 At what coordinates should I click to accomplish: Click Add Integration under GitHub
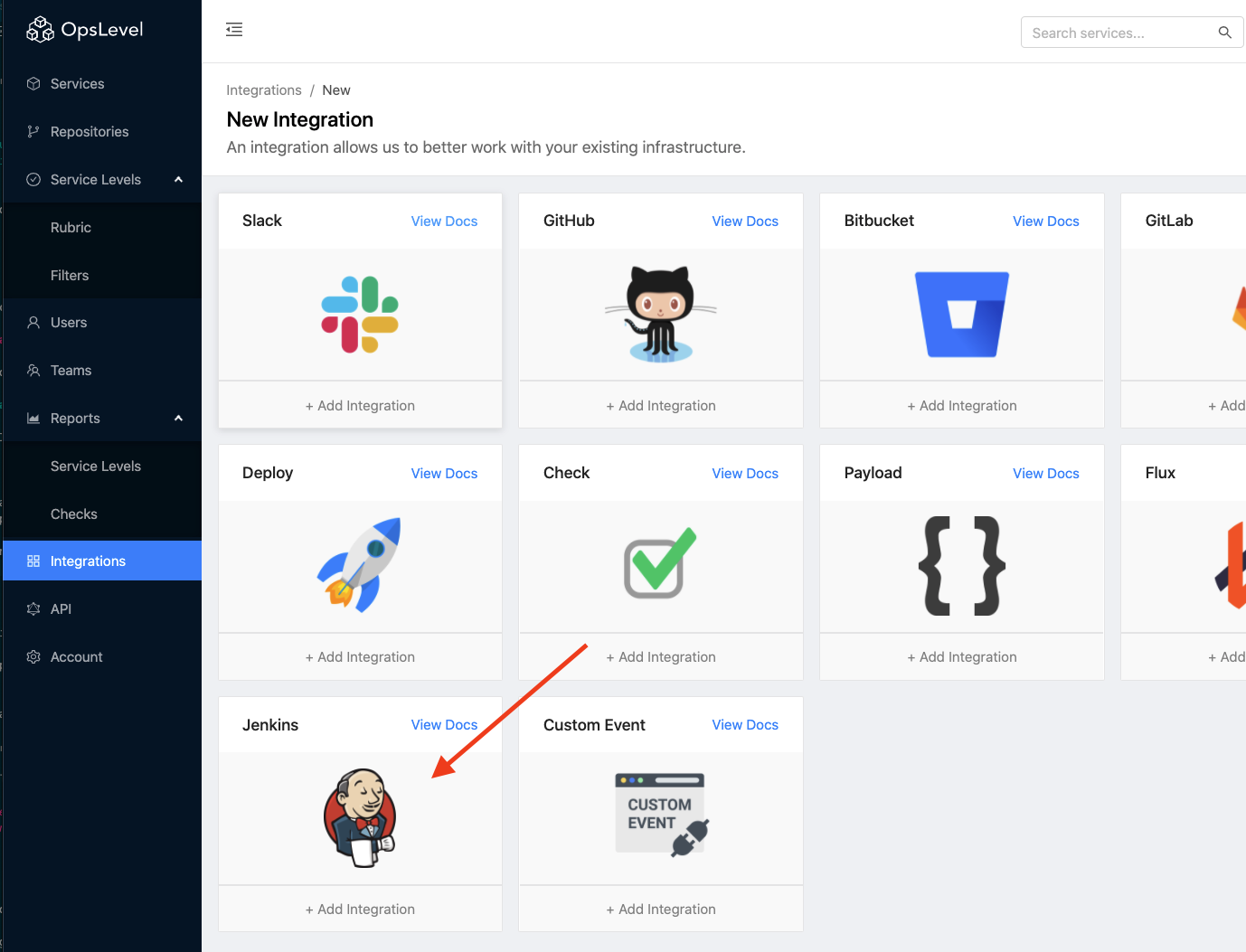[x=661, y=406]
